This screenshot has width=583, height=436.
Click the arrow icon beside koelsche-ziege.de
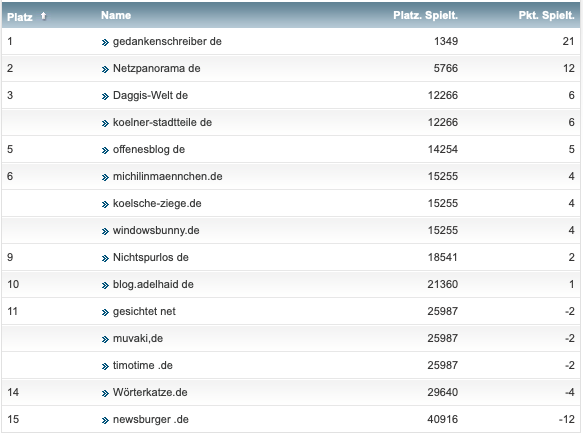point(105,204)
